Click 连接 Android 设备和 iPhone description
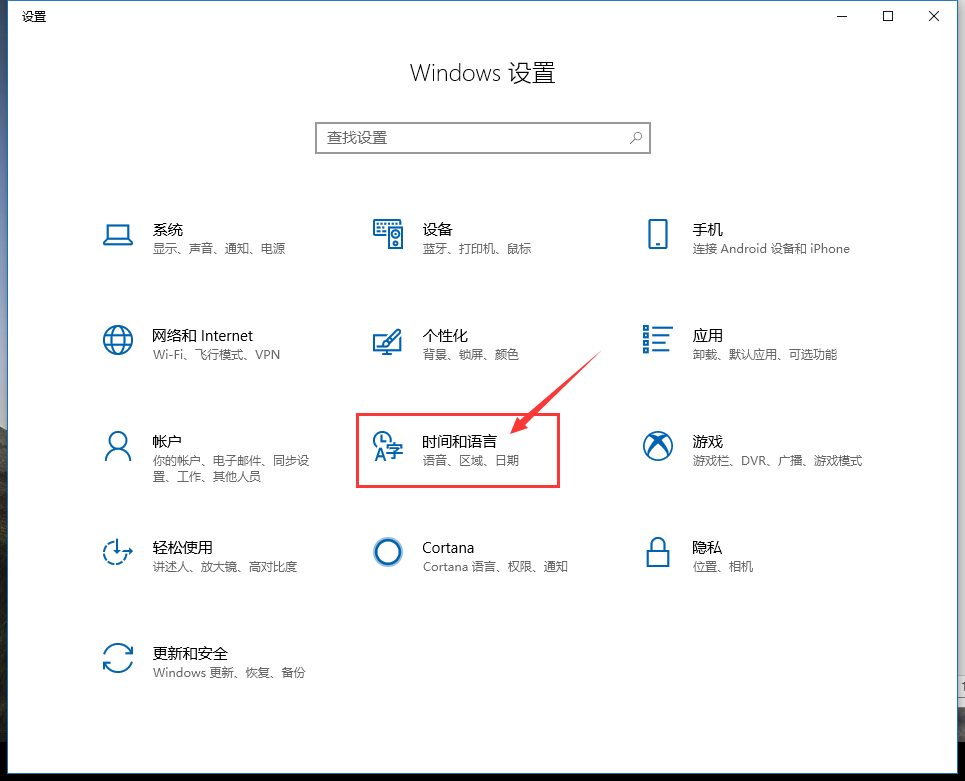 (x=771, y=249)
